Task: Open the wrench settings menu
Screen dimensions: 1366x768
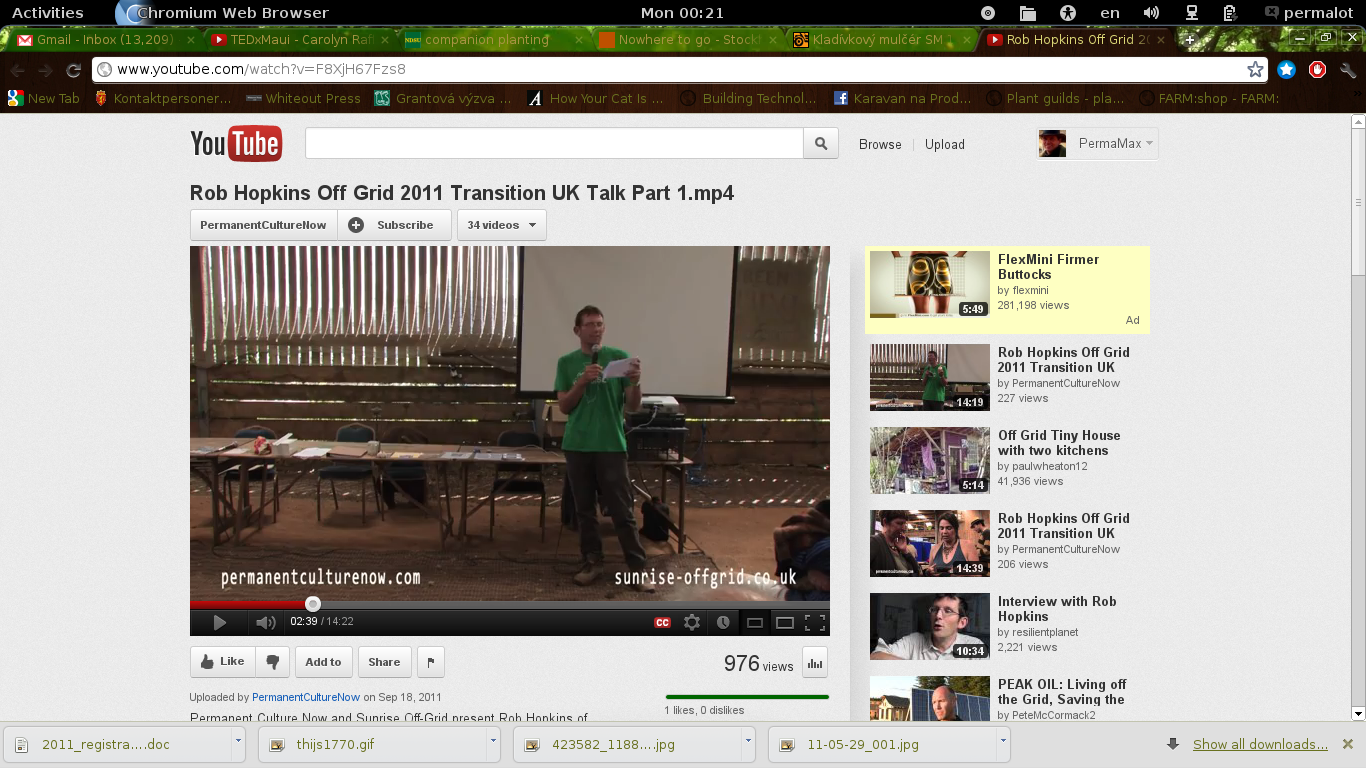Action: 1348,70
